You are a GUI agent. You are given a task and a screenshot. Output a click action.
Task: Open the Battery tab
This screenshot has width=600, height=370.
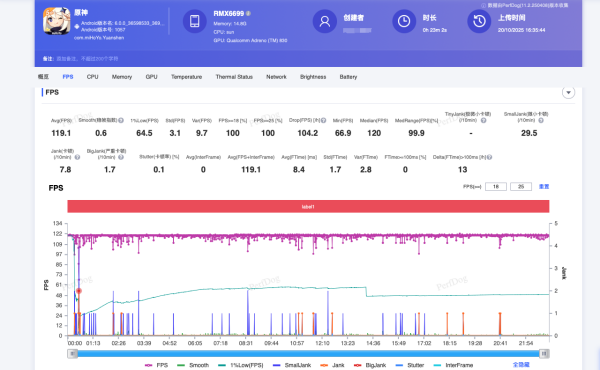click(x=348, y=77)
